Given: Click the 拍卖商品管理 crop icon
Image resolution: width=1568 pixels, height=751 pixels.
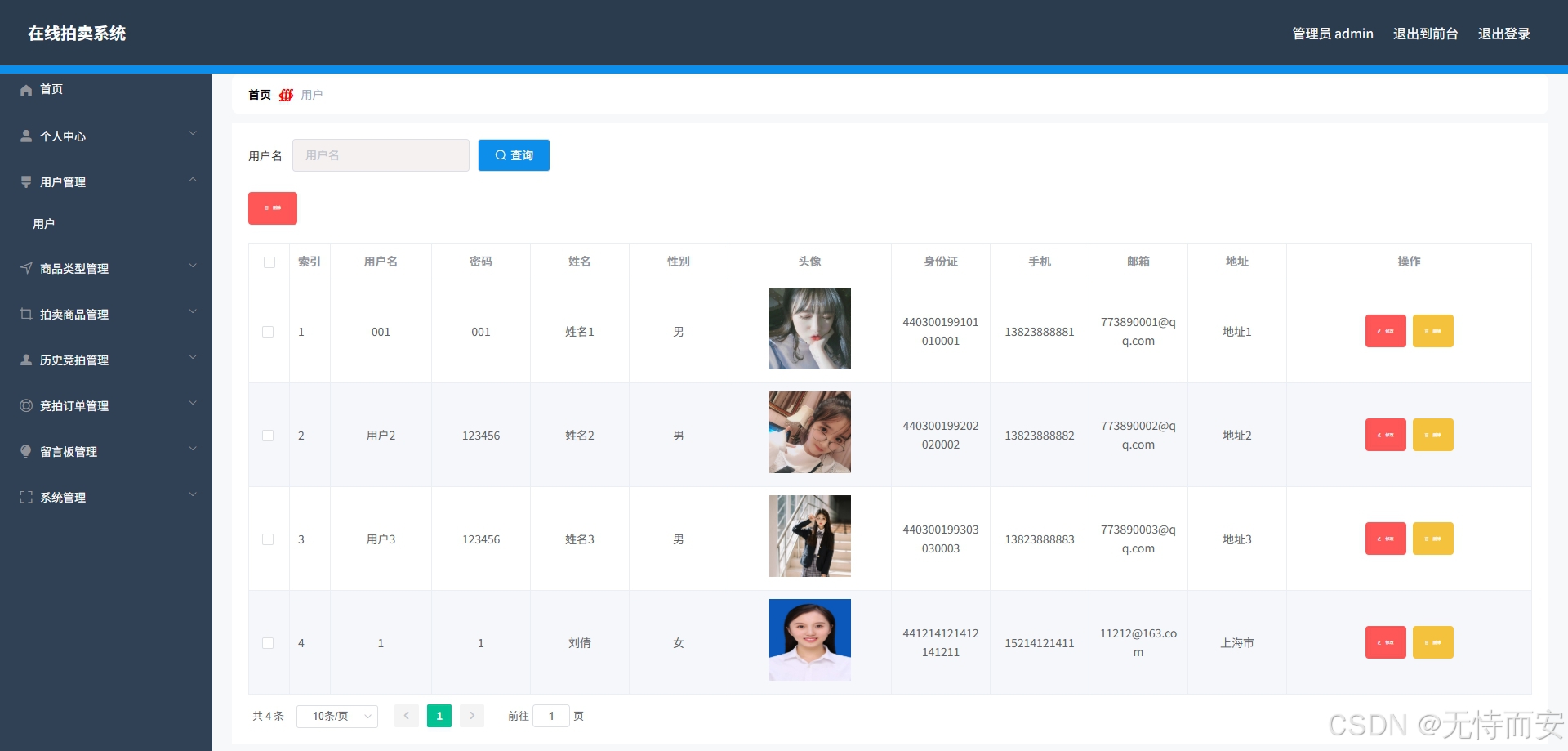Looking at the screenshot, I should [26, 314].
